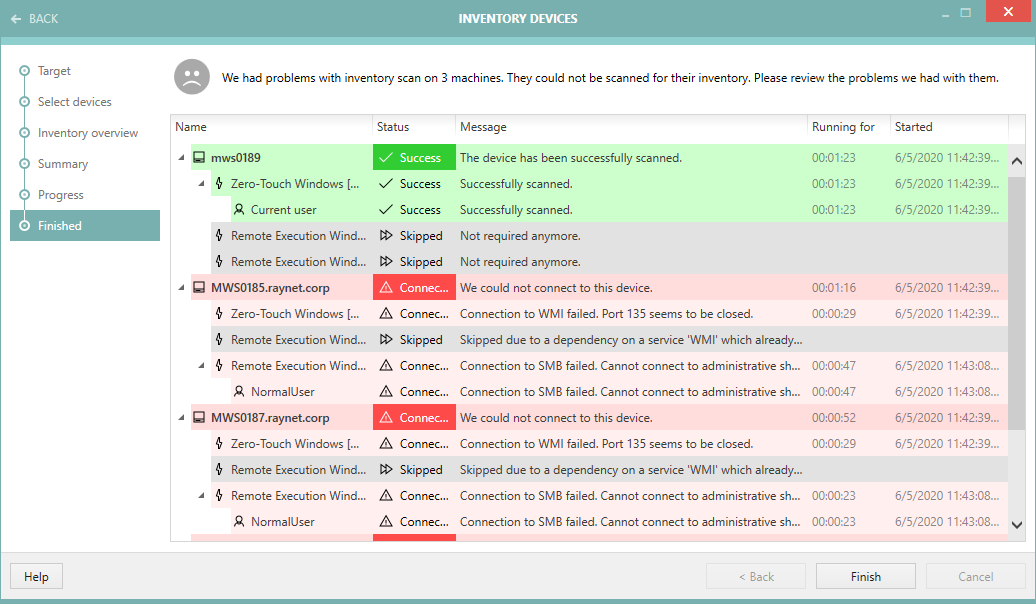The image size is (1036, 604).
Task: Sort by the Running for column header
Action: point(843,127)
